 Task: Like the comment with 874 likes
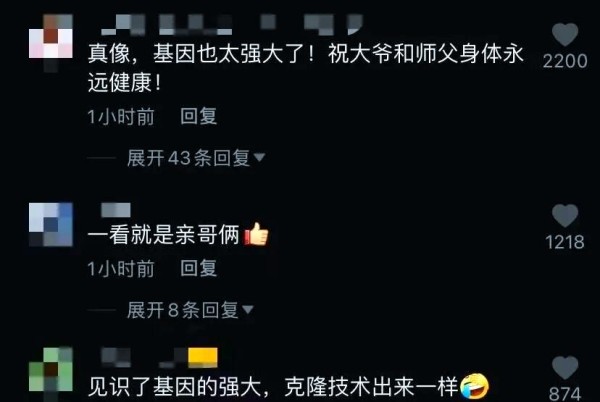[x=565, y=367]
